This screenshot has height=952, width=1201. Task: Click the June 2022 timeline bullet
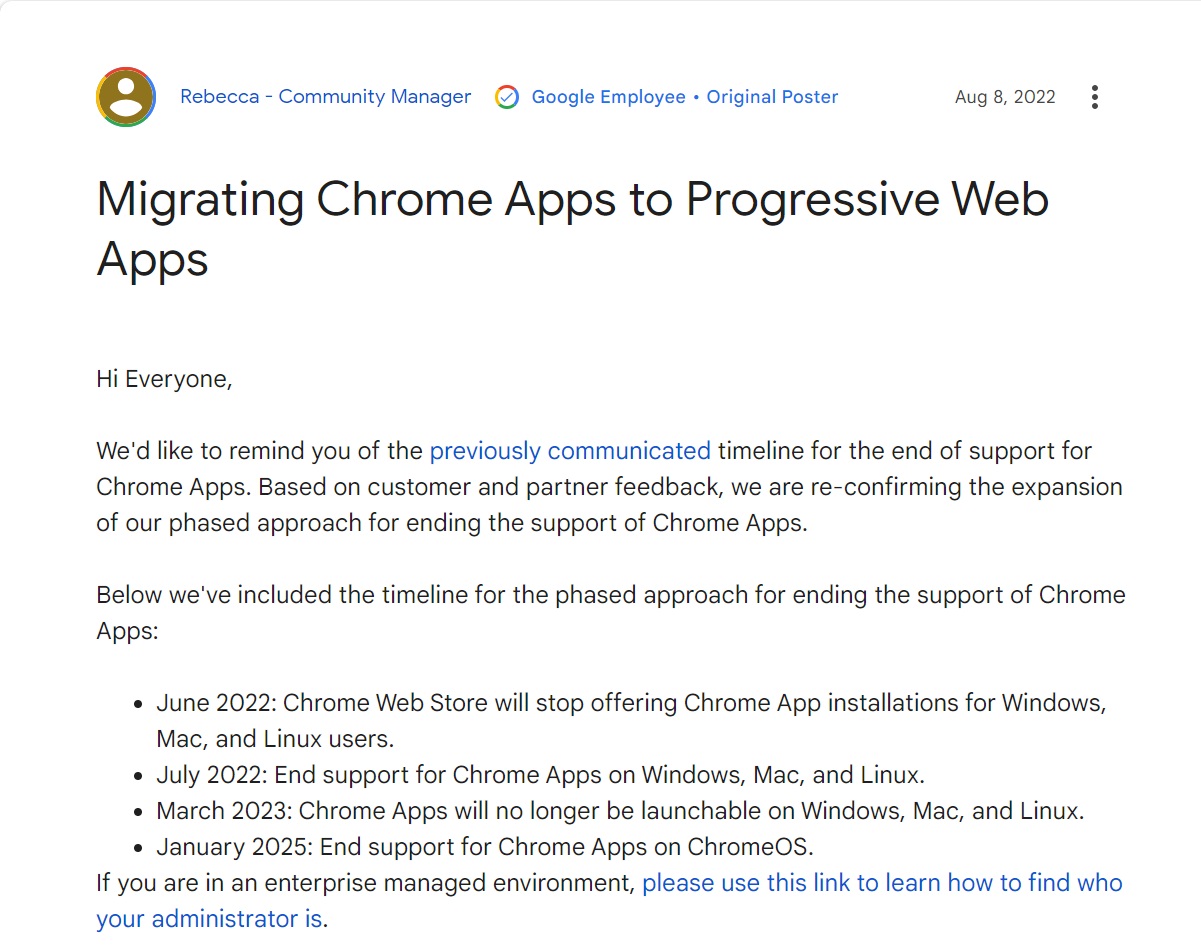pyautogui.click(x=631, y=720)
